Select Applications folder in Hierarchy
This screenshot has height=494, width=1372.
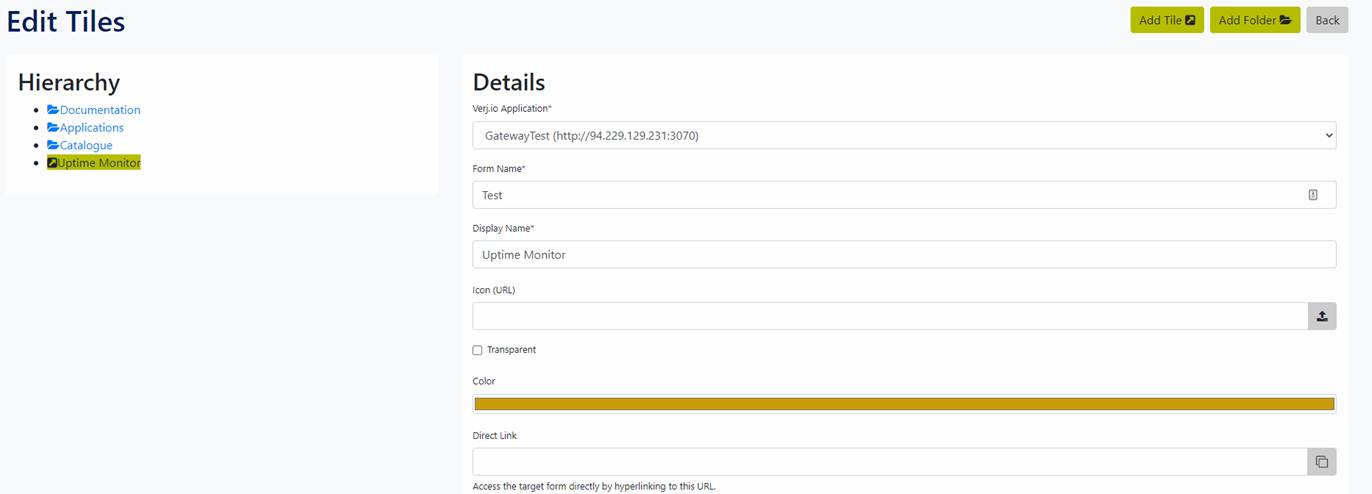click(92, 128)
